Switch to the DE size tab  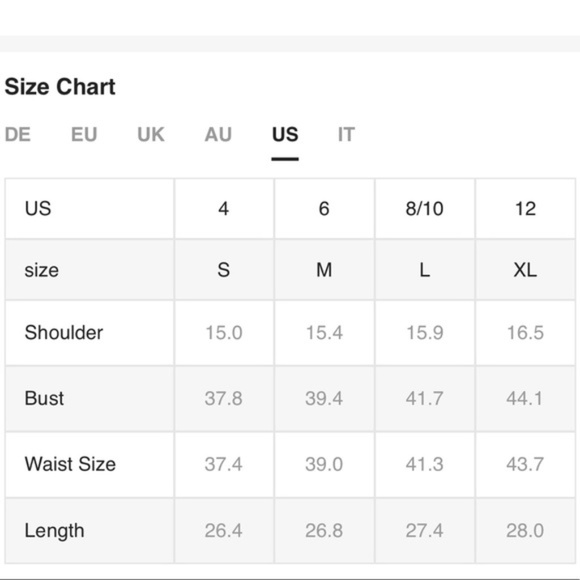[x=17, y=134]
